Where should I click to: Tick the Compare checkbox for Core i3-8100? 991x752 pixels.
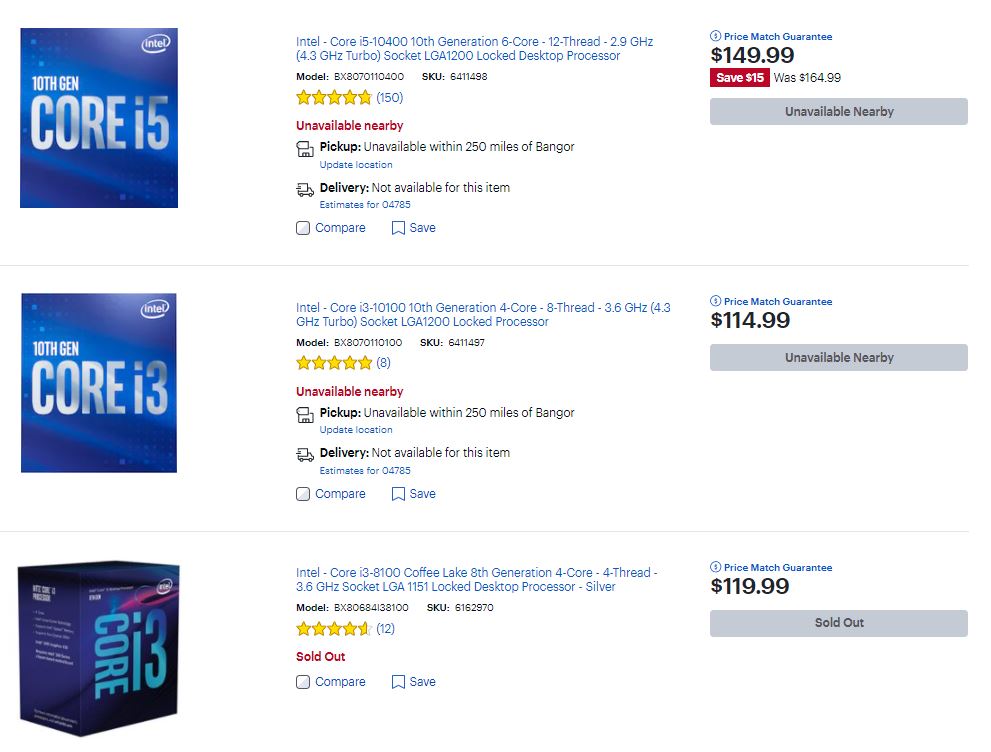click(303, 682)
